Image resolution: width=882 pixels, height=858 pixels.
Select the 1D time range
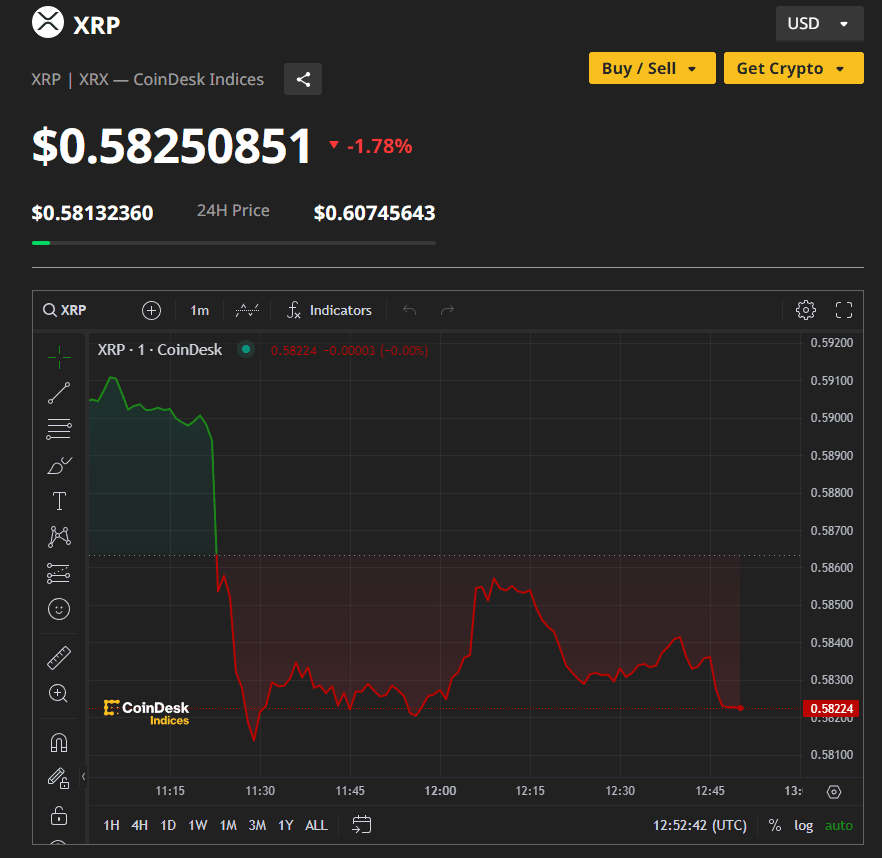168,825
